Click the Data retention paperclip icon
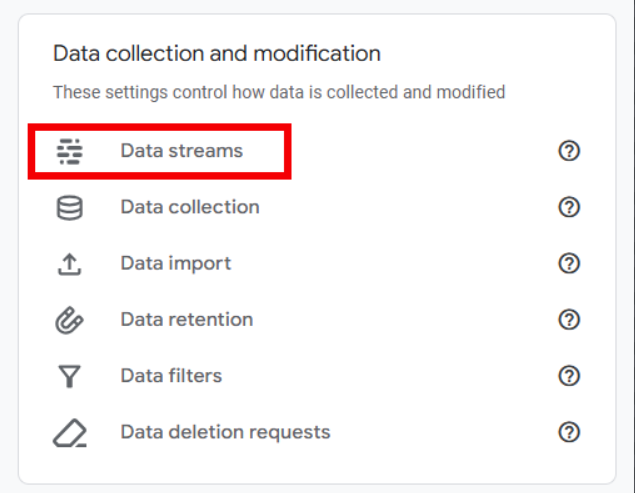Viewport: 635px width, 493px height. click(69, 320)
